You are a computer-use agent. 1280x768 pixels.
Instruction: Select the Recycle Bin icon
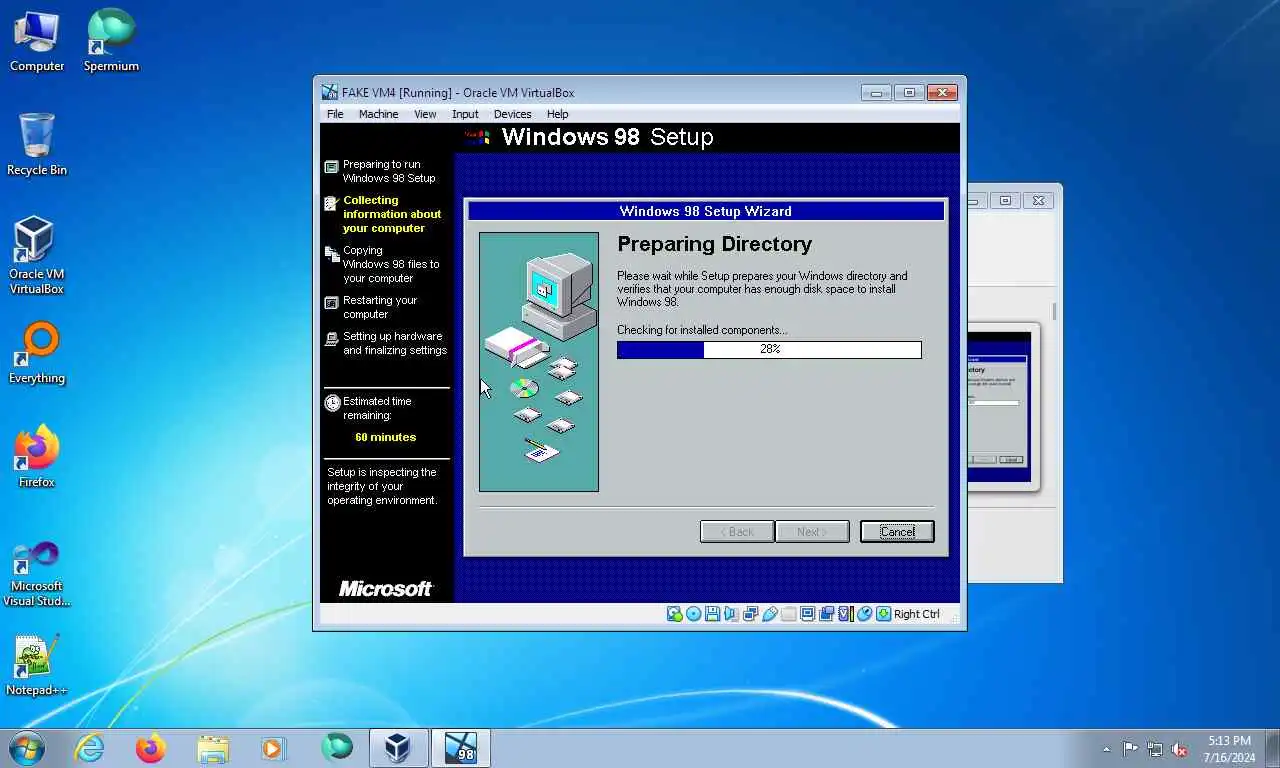[x=37, y=145]
